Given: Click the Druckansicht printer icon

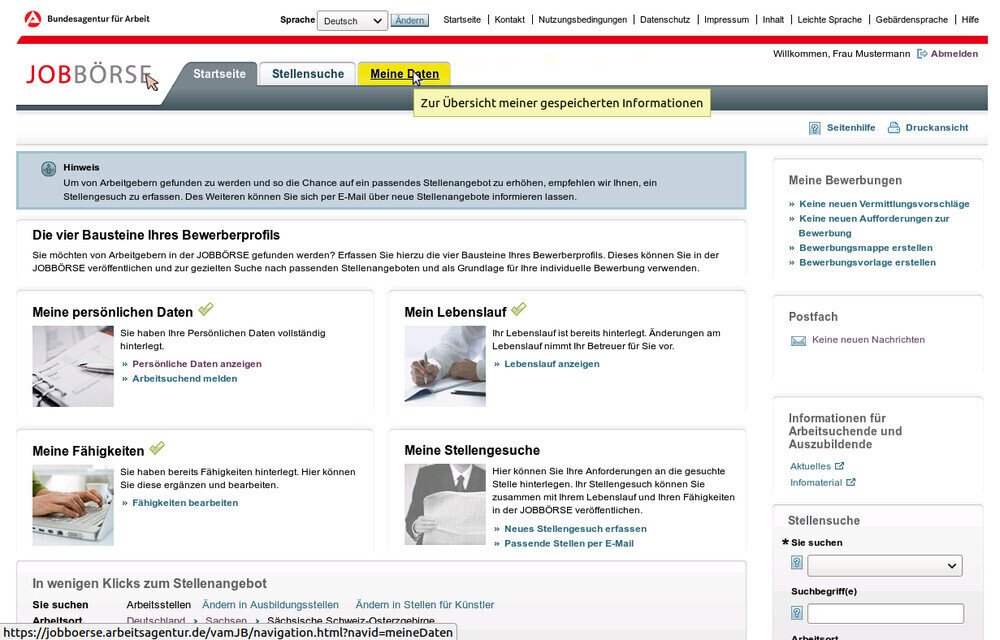Looking at the screenshot, I should (x=894, y=127).
